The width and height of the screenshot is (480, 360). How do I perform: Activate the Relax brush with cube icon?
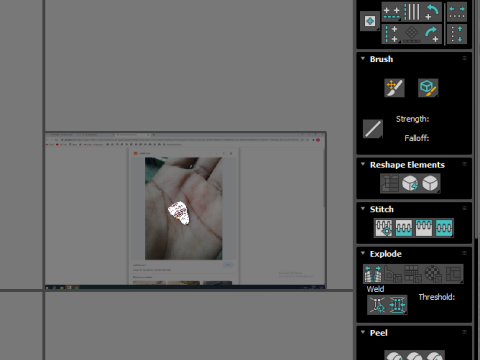pos(428,88)
